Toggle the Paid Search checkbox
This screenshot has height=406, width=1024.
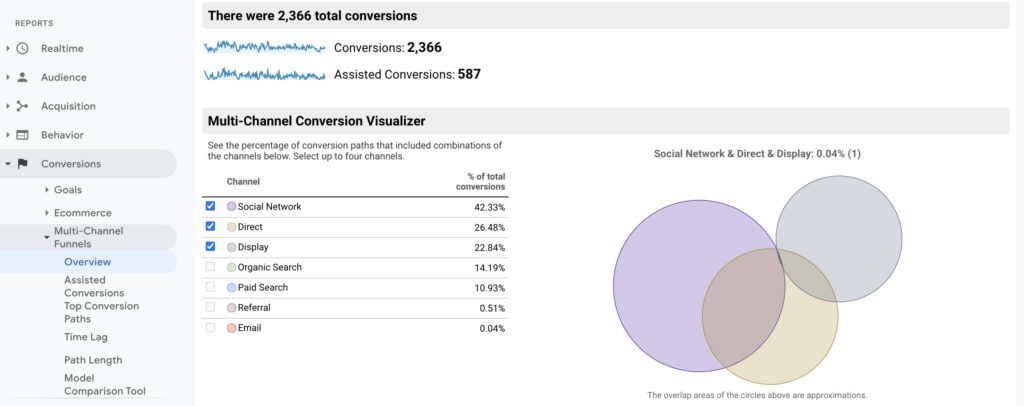coord(210,287)
